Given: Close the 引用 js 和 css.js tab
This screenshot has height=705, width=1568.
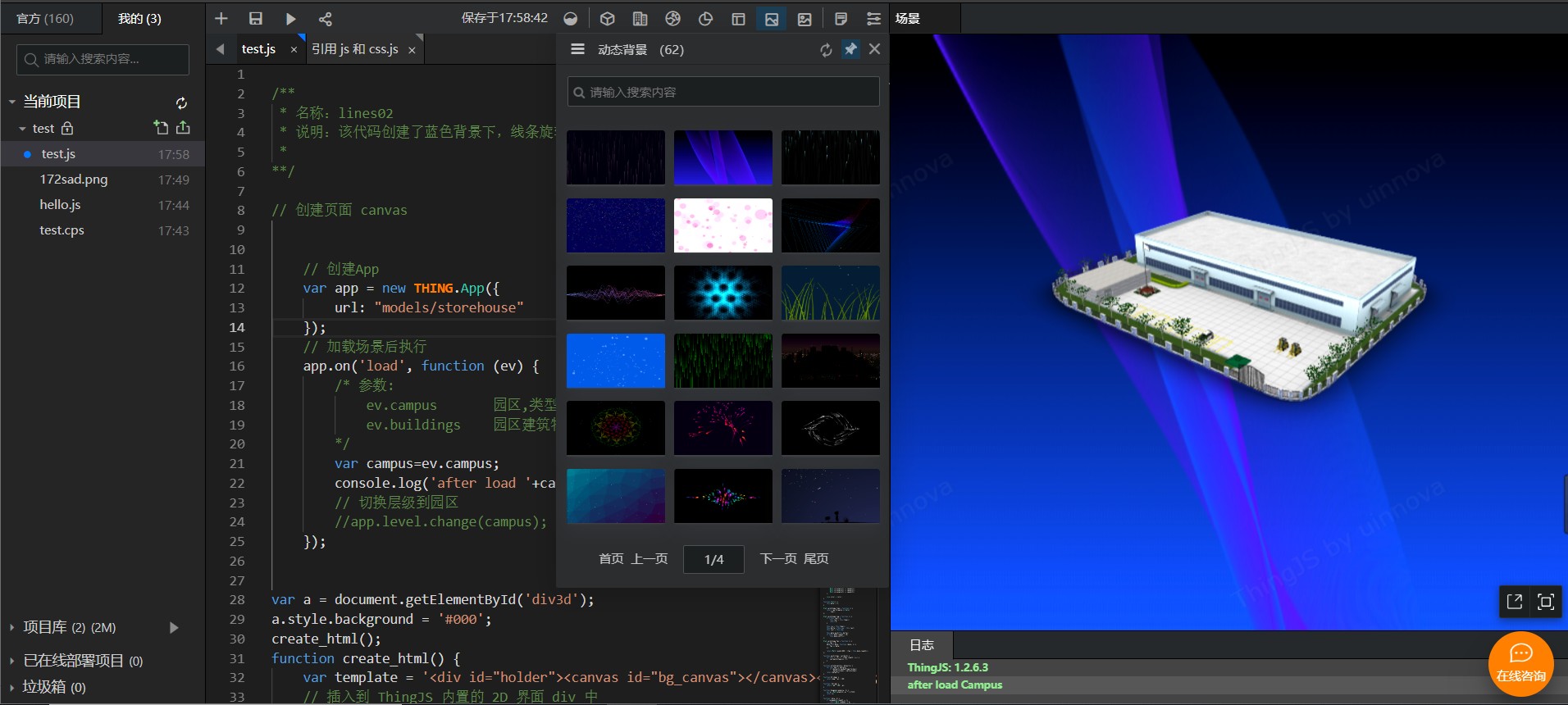Looking at the screenshot, I should point(412,50).
